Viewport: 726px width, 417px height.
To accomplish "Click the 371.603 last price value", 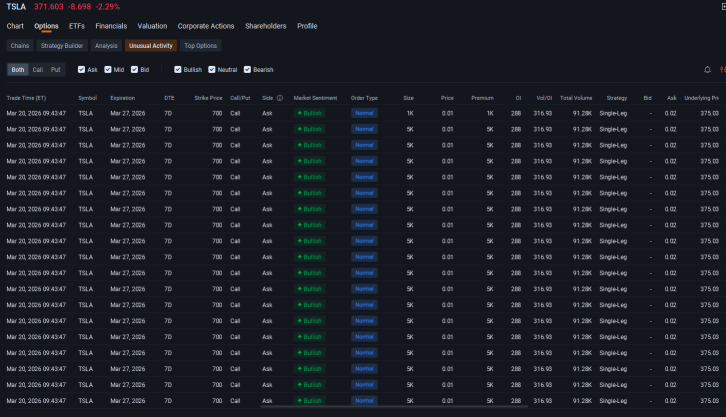I will tap(49, 7).
